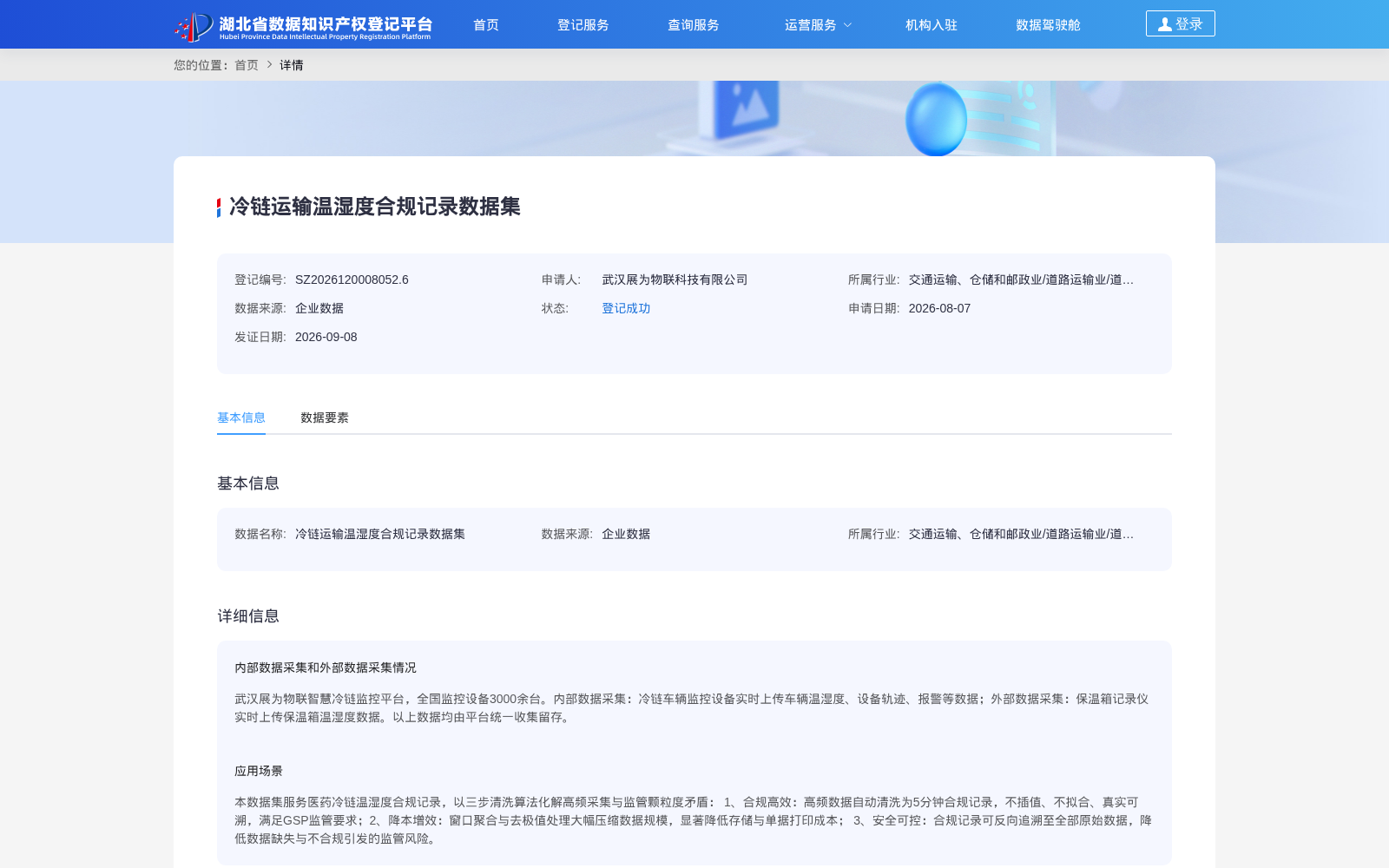Viewport: 1389px width, 868px height.
Task: Click the 登记成功 status link
Action: 626,308
